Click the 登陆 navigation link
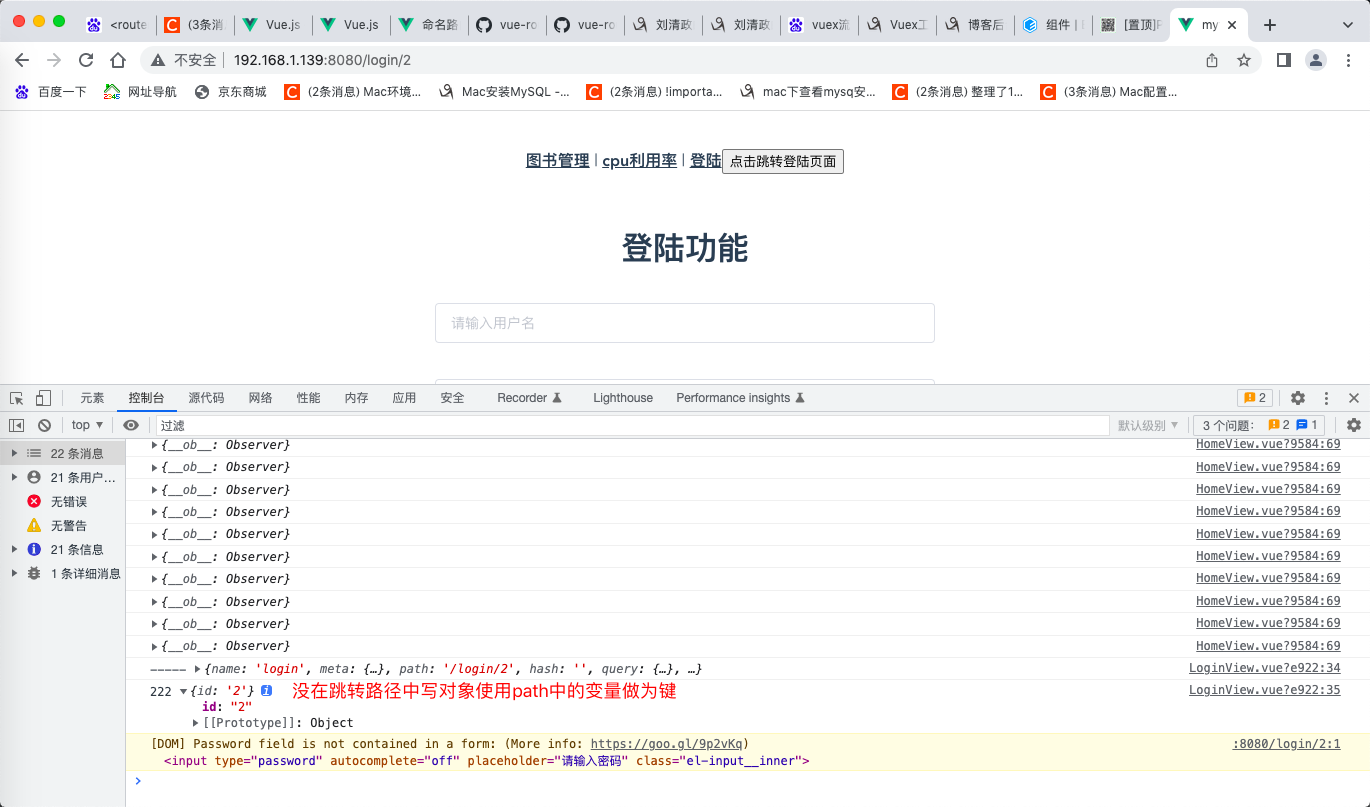This screenshot has width=1370, height=807. (x=706, y=160)
